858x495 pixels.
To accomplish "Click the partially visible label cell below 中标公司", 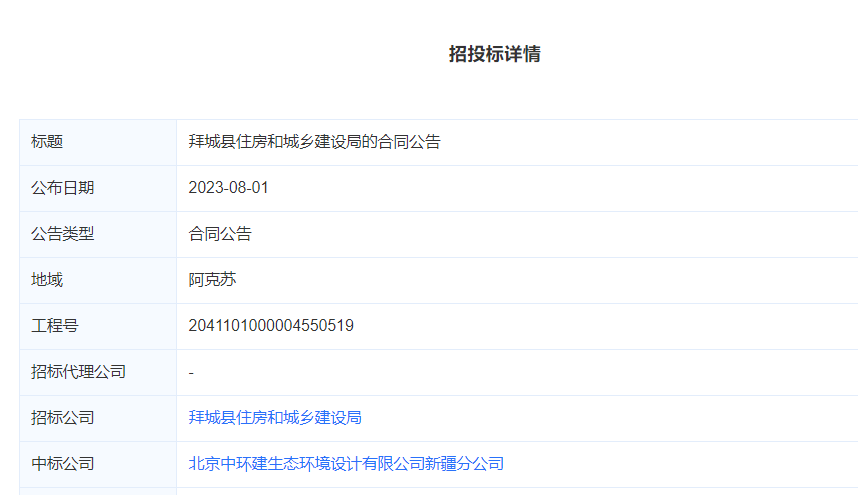I will 98,491.
